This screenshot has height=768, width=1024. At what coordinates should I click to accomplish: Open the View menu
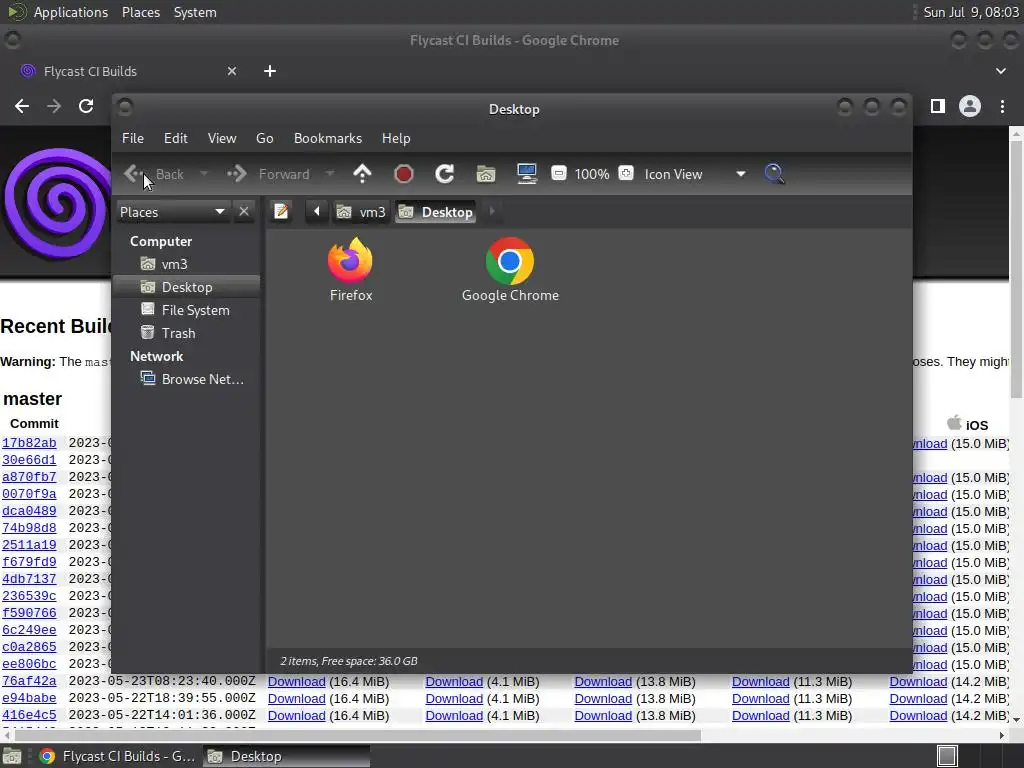click(222, 138)
